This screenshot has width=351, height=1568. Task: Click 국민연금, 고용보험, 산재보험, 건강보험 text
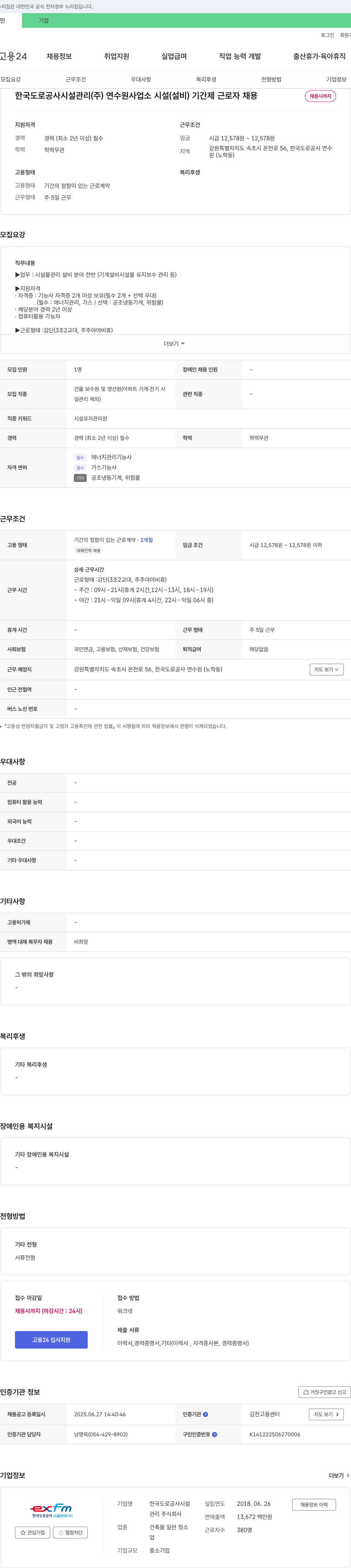[117, 649]
